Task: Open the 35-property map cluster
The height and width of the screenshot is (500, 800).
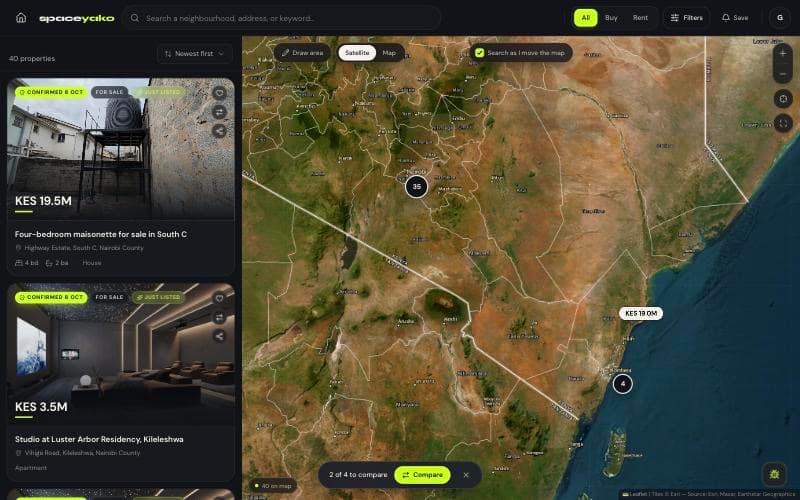Action: tap(416, 187)
